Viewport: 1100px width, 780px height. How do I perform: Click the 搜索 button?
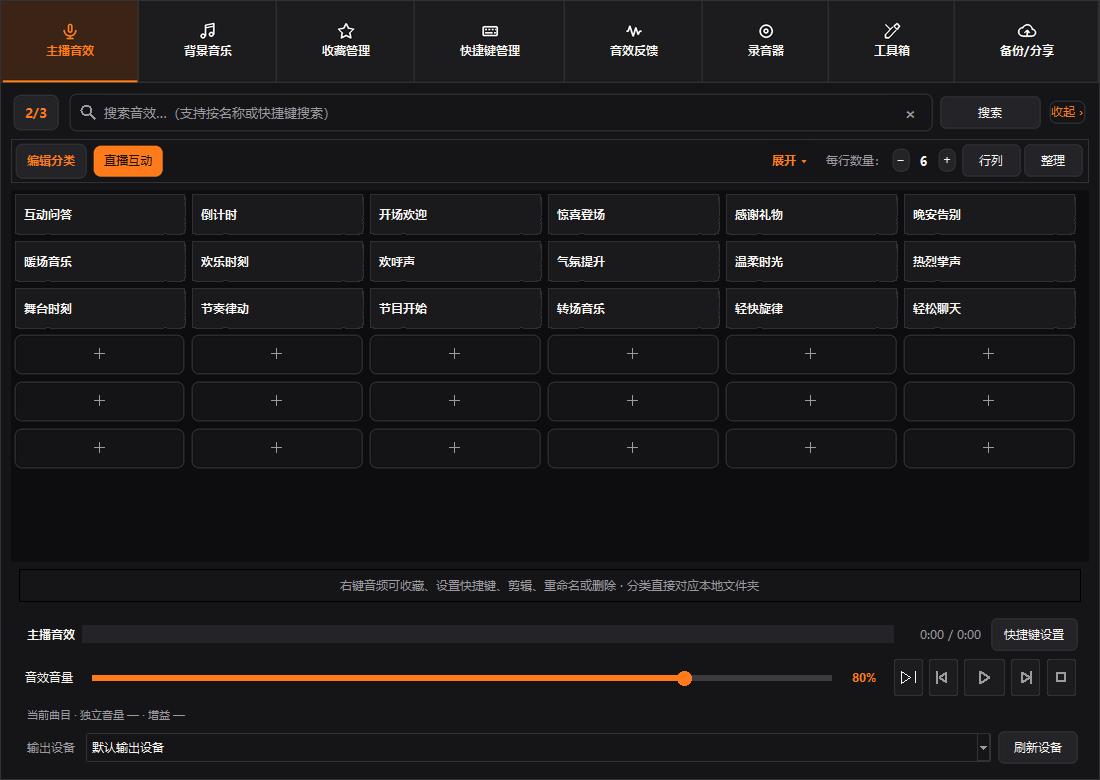[x=990, y=113]
